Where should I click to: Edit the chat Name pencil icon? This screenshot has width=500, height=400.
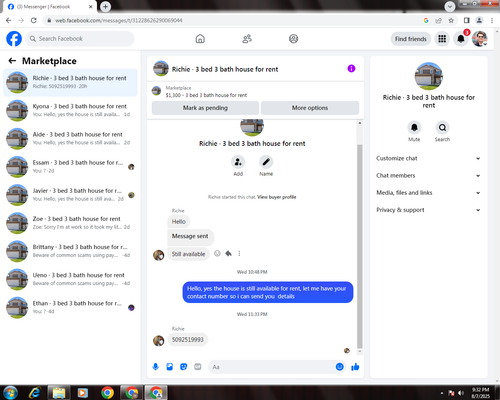tap(266, 162)
